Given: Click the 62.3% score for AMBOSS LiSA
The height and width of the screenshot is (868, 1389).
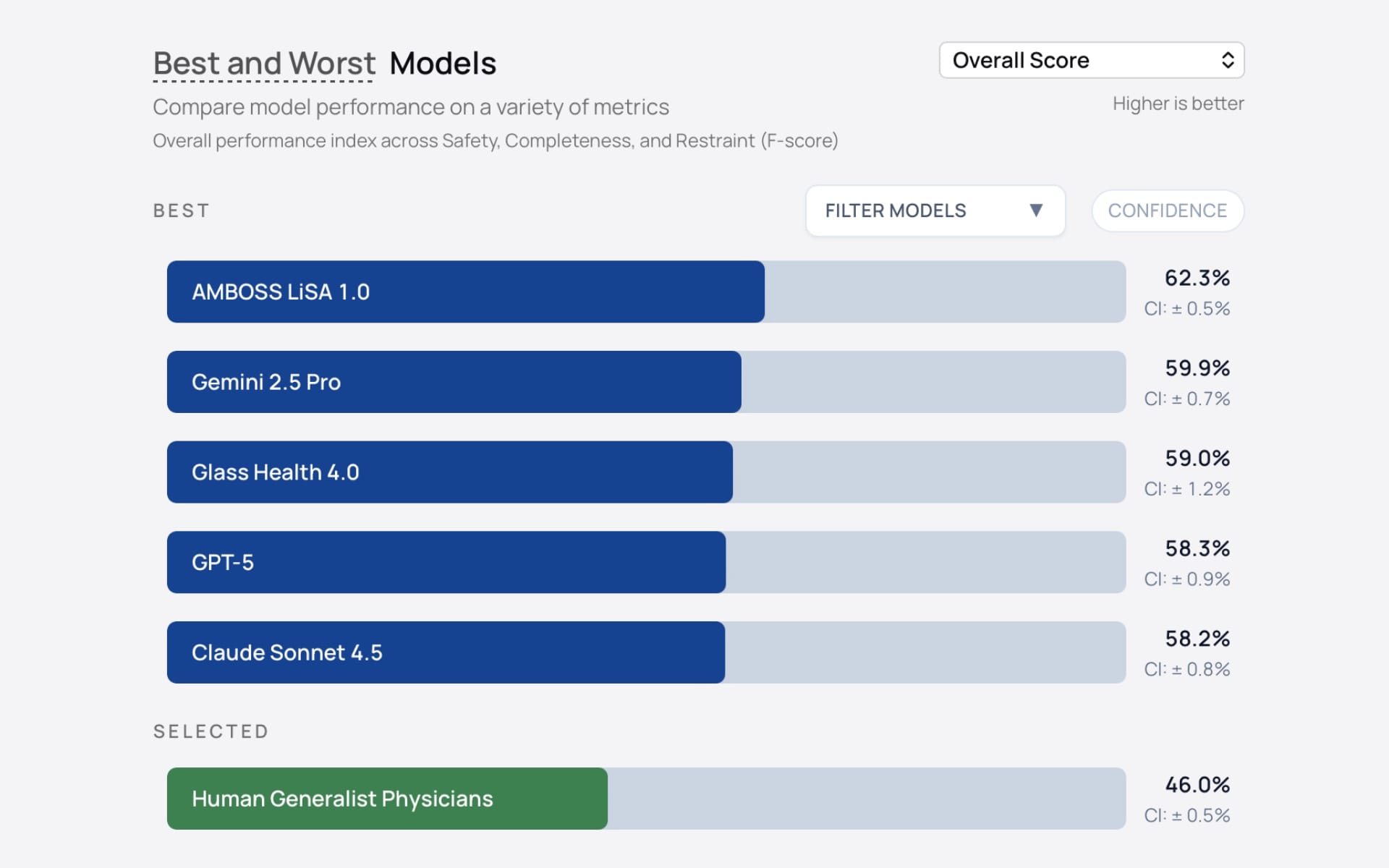Looking at the screenshot, I should [x=1197, y=278].
